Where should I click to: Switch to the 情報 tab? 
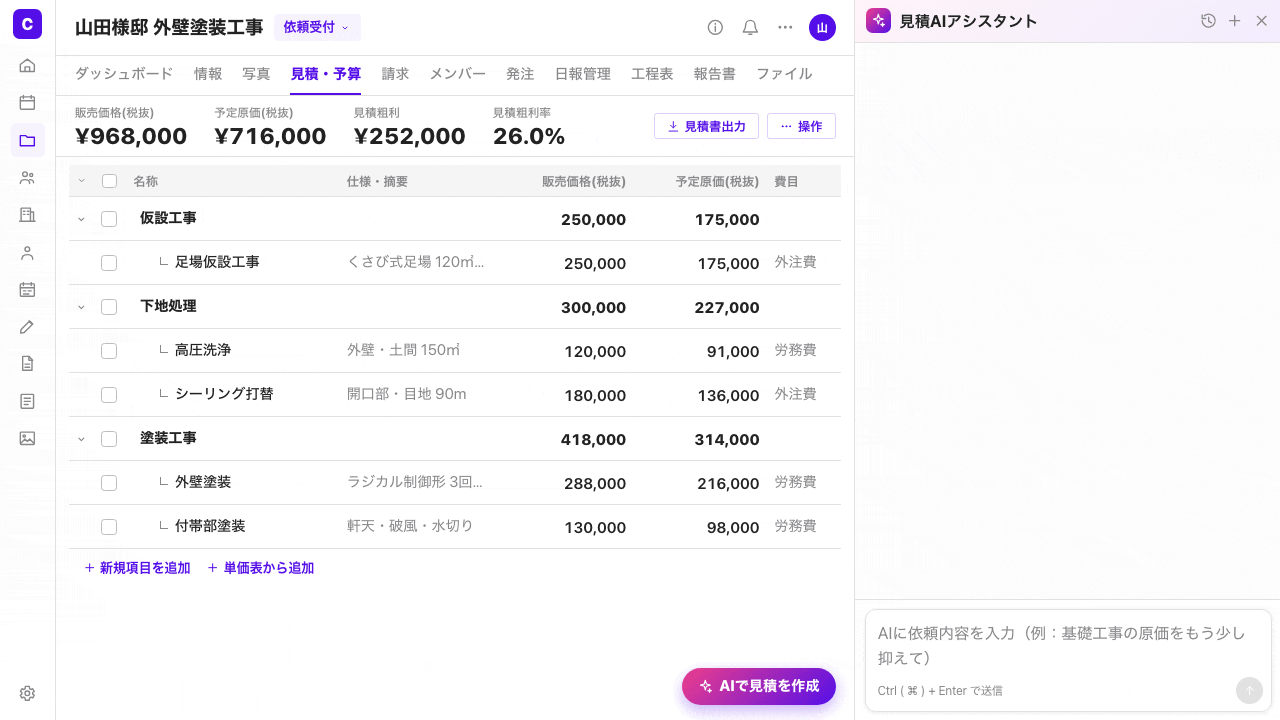(x=208, y=74)
